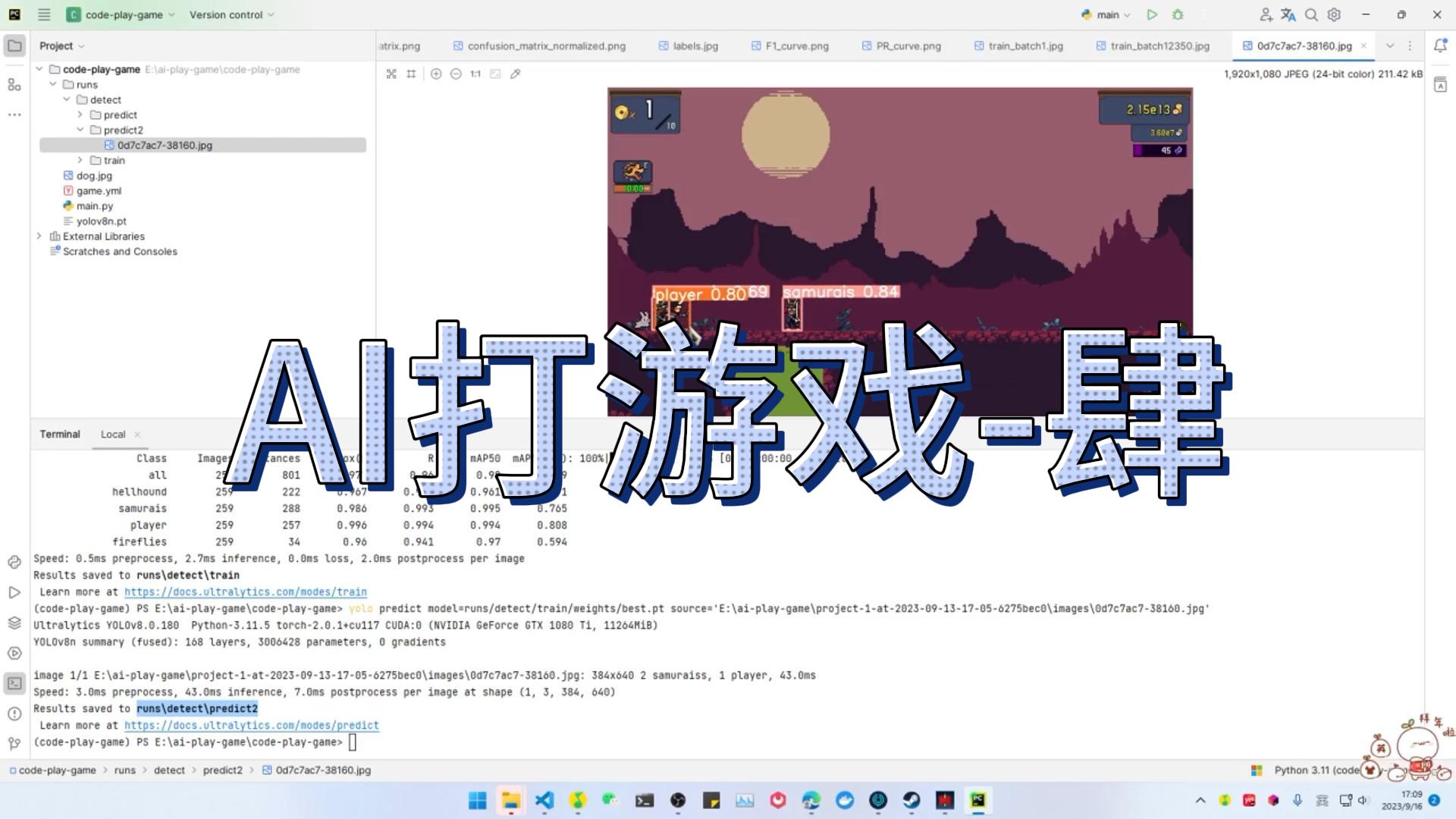
Task: Collapse the predict2 folder
Action: 80,130
